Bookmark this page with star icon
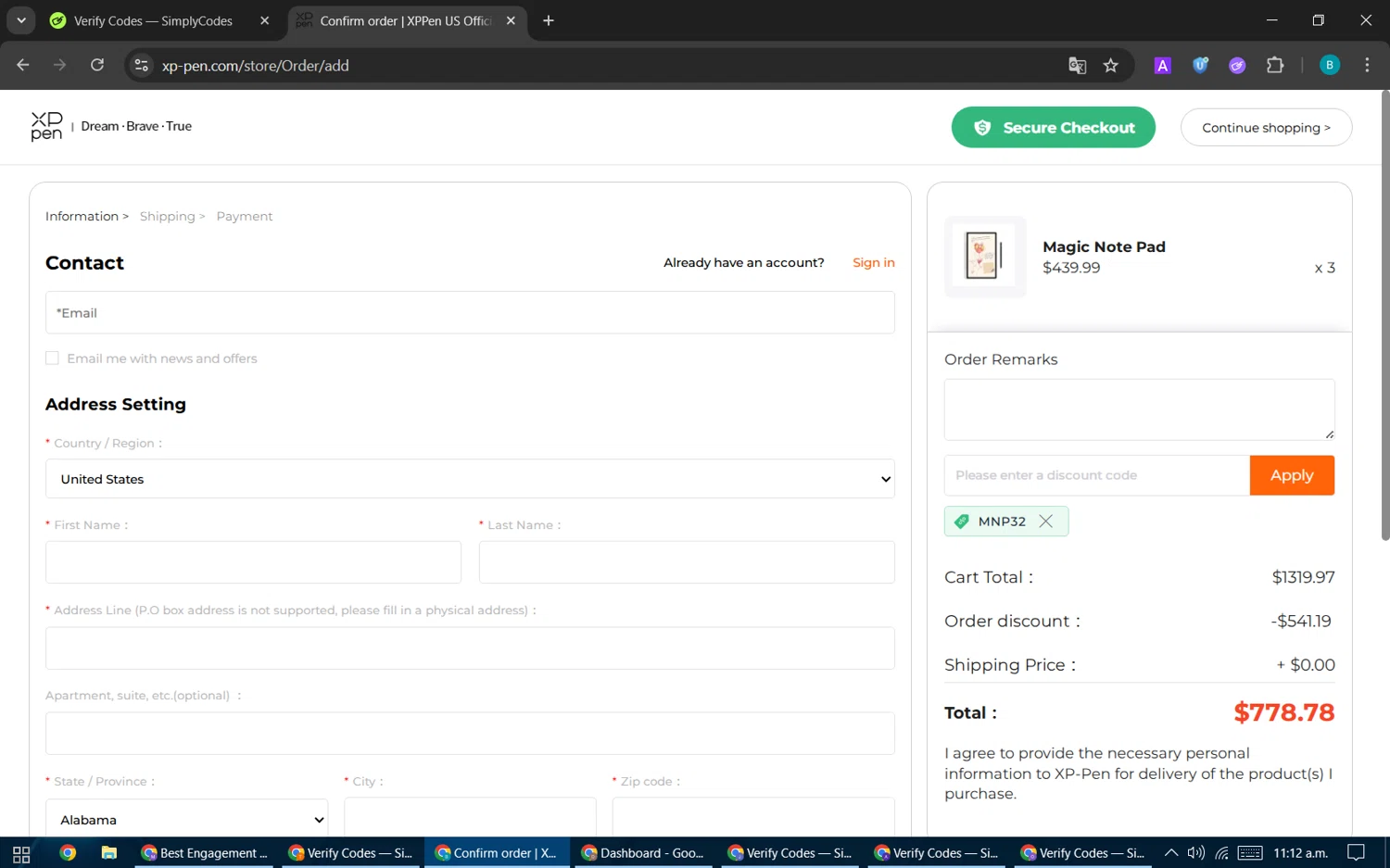 [1111, 65]
